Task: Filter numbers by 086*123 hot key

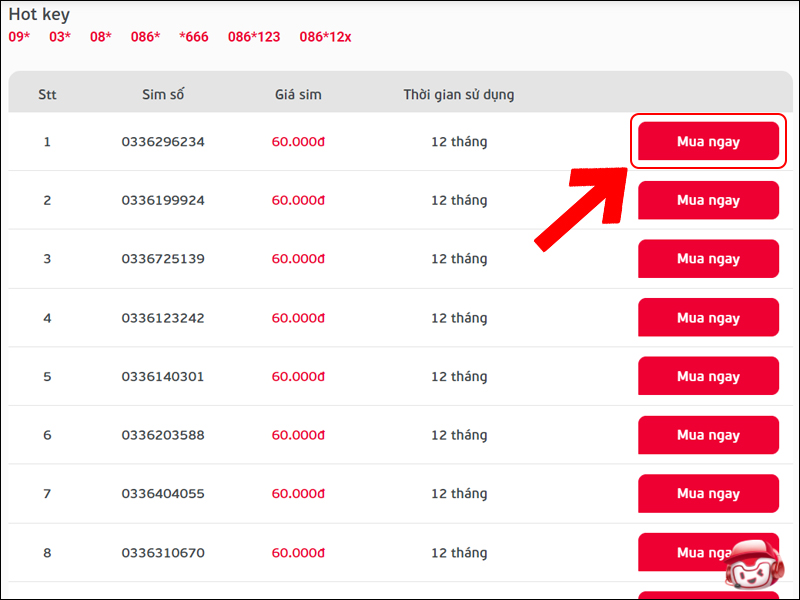Action: tap(254, 37)
